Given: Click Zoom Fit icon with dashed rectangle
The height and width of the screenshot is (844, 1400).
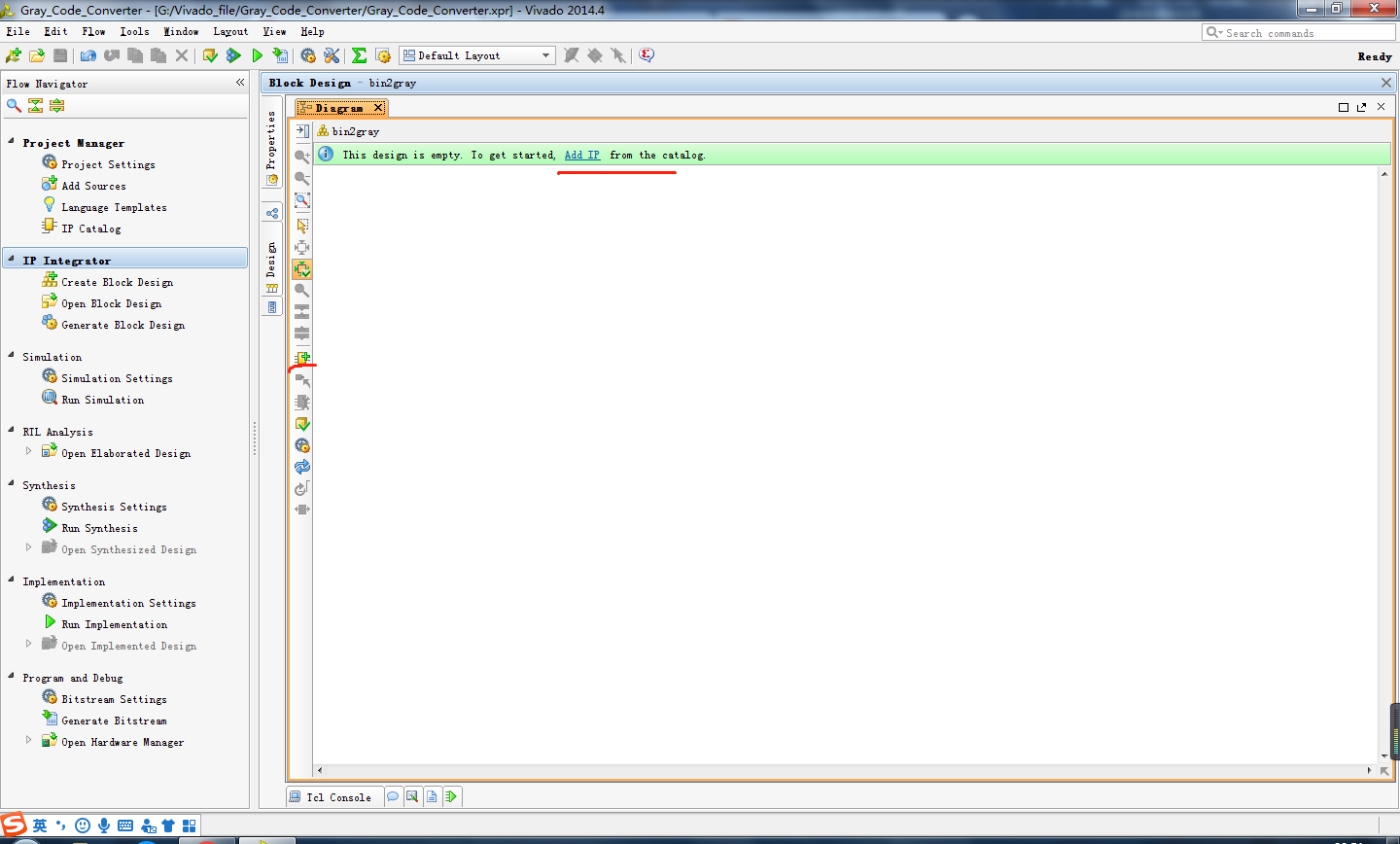Looking at the screenshot, I should tap(302, 200).
